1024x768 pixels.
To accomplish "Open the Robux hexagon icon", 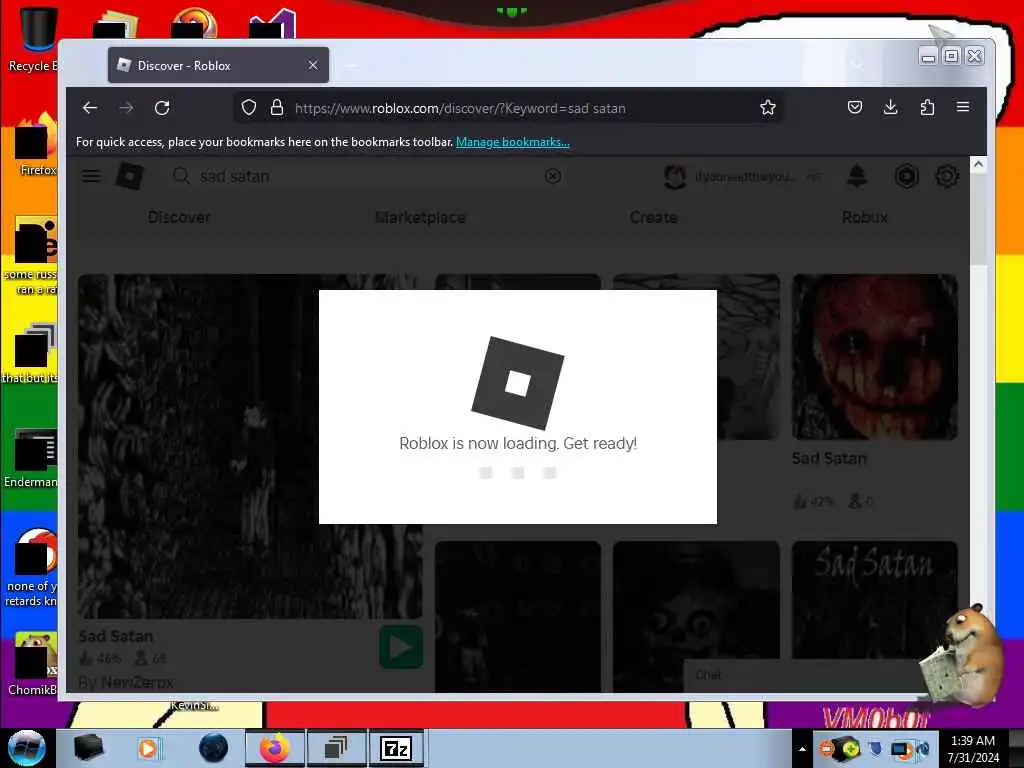I will click(906, 176).
